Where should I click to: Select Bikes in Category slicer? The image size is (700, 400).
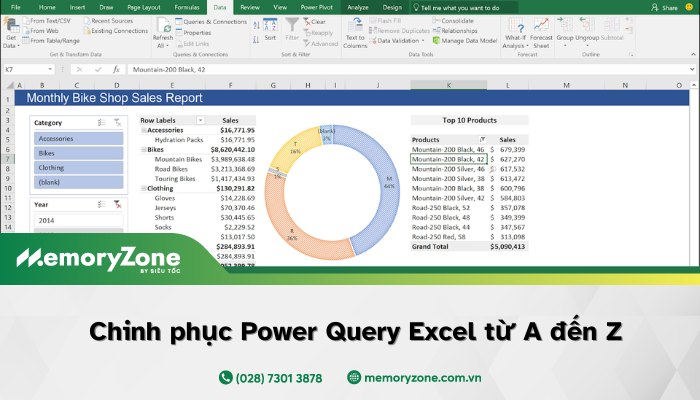click(79, 153)
